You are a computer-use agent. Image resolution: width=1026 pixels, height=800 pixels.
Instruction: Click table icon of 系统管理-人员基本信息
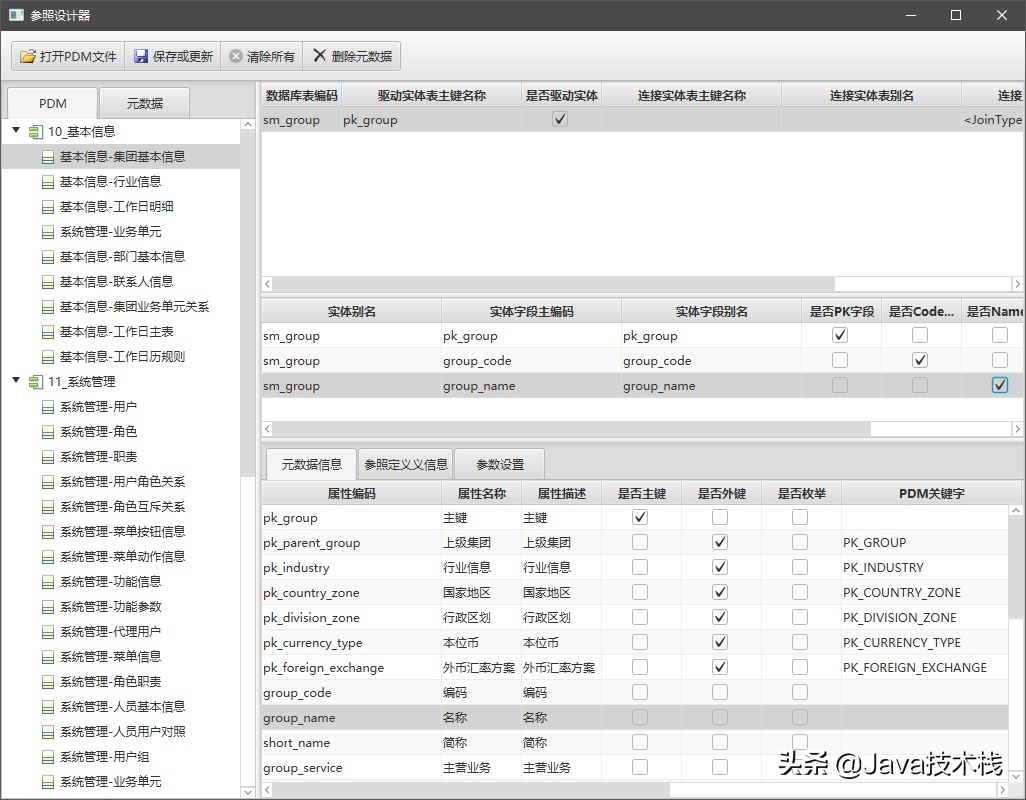(48, 707)
